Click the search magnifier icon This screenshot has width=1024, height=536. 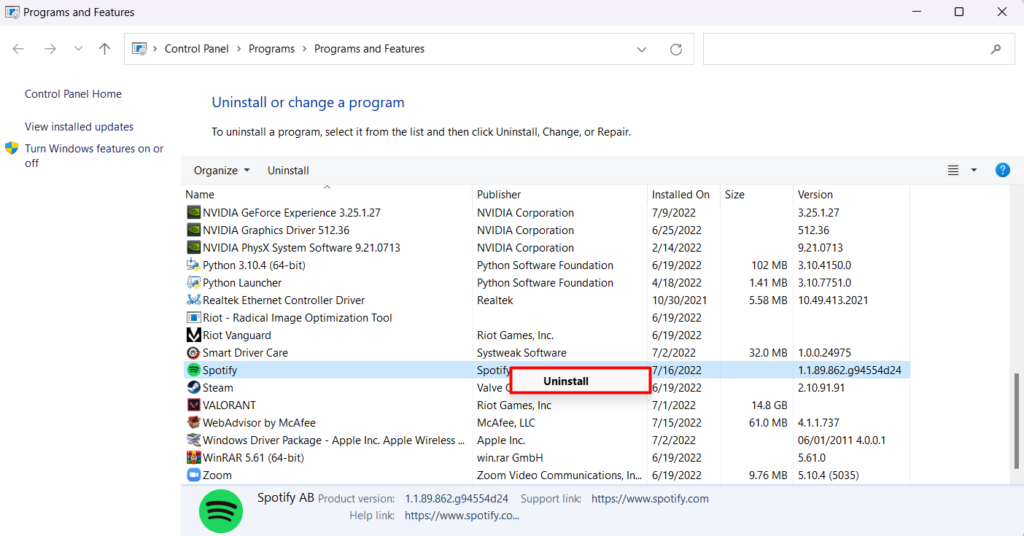(995, 49)
